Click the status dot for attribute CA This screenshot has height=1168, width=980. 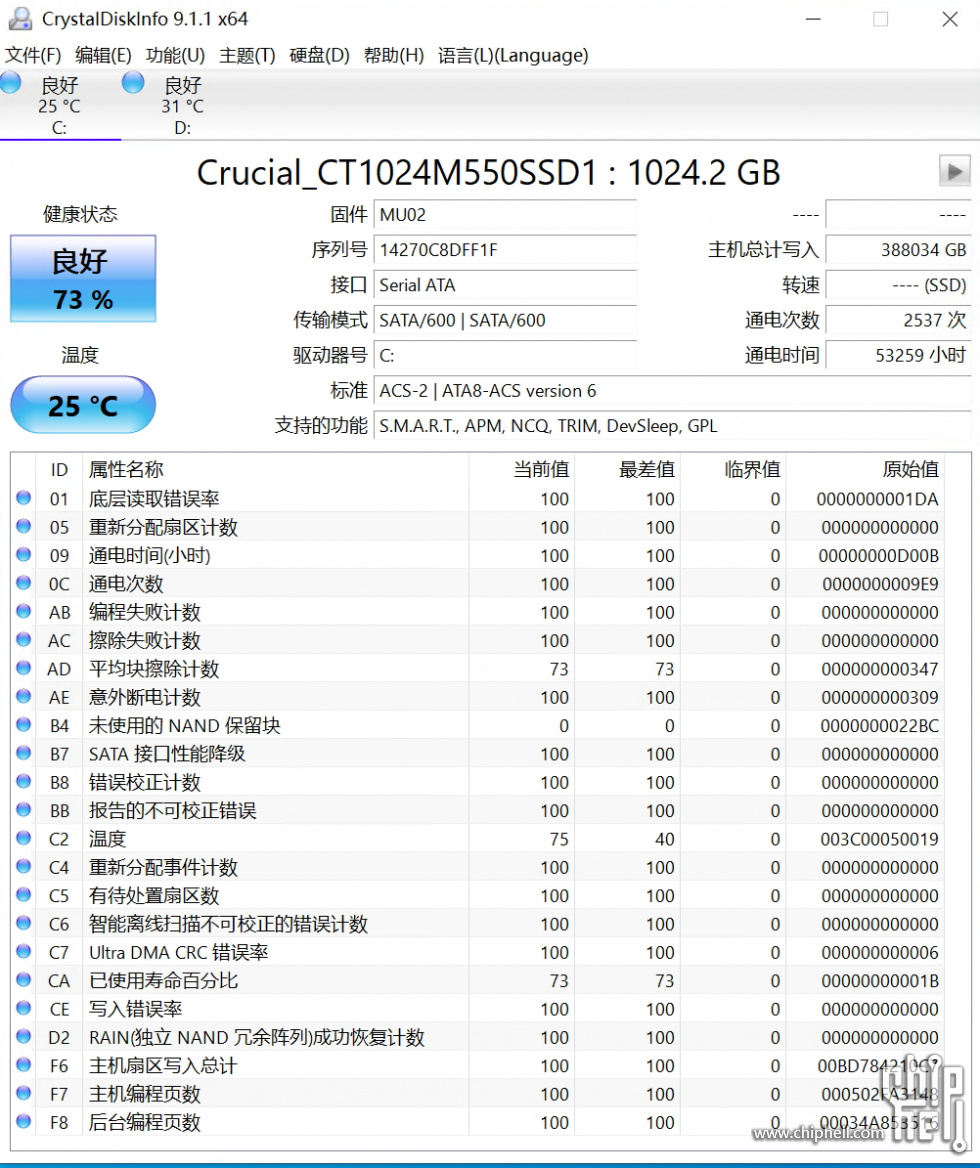[24, 979]
